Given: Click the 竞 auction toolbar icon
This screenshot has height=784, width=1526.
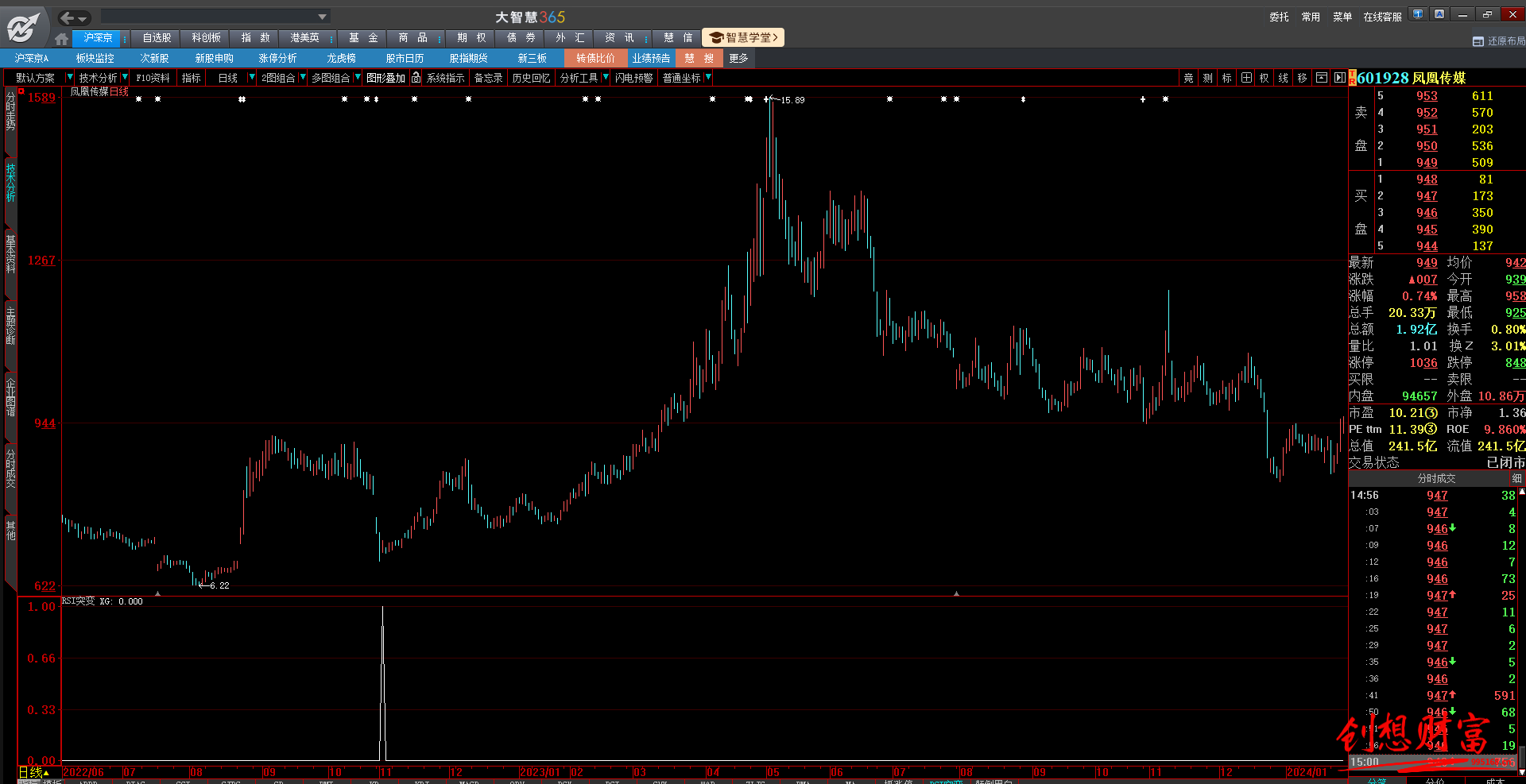Looking at the screenshot, I should (x=1188, y=78).
